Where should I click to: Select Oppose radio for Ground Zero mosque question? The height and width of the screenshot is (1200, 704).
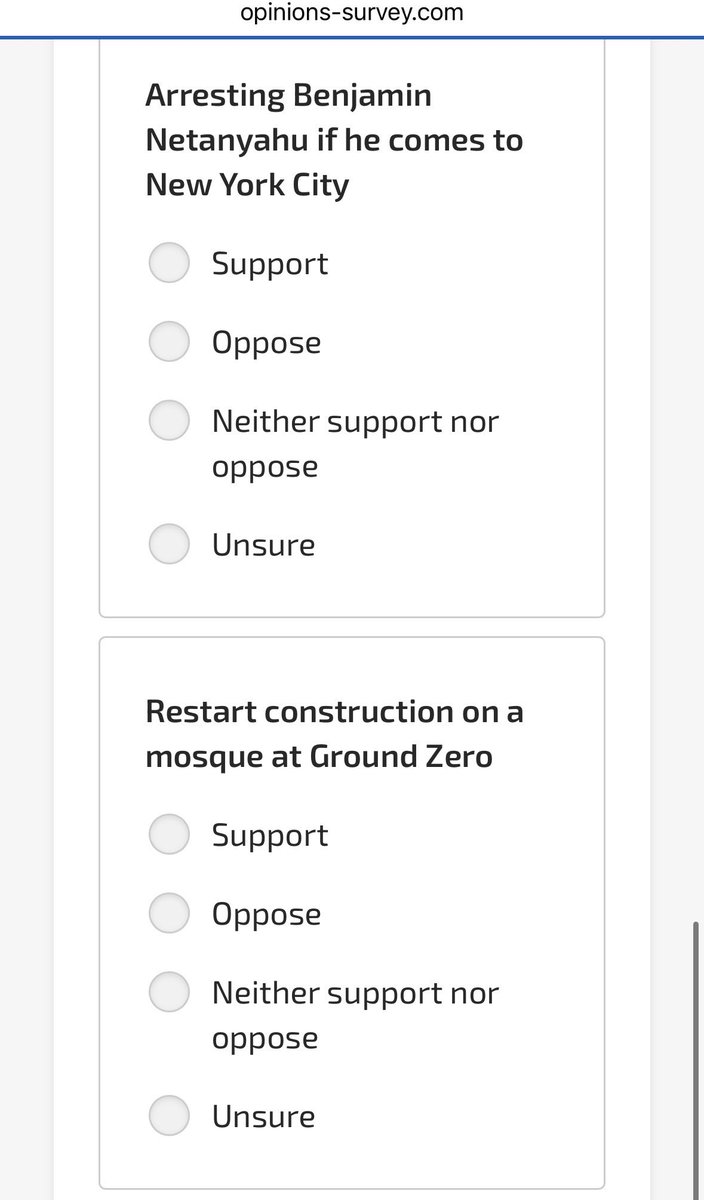click(169, 913)
